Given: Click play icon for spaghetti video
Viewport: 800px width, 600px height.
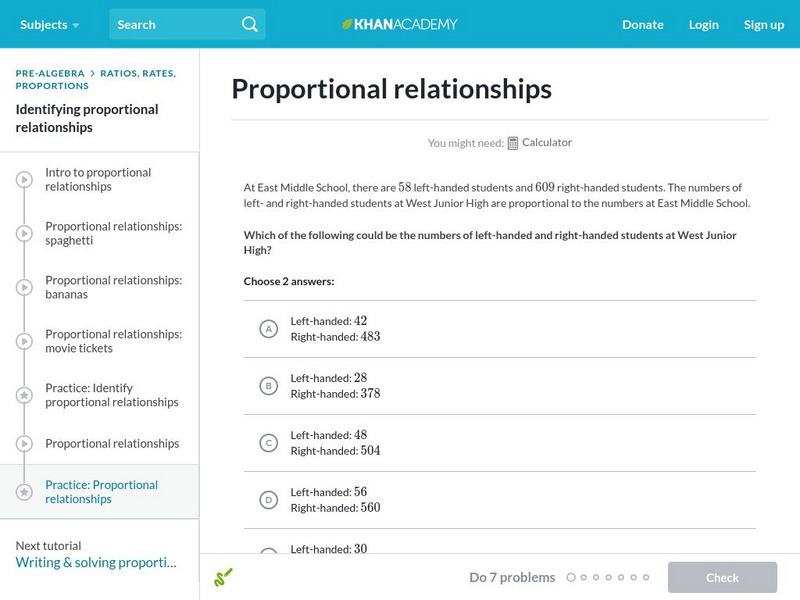Looking at the screenshot, I should 24,234.
